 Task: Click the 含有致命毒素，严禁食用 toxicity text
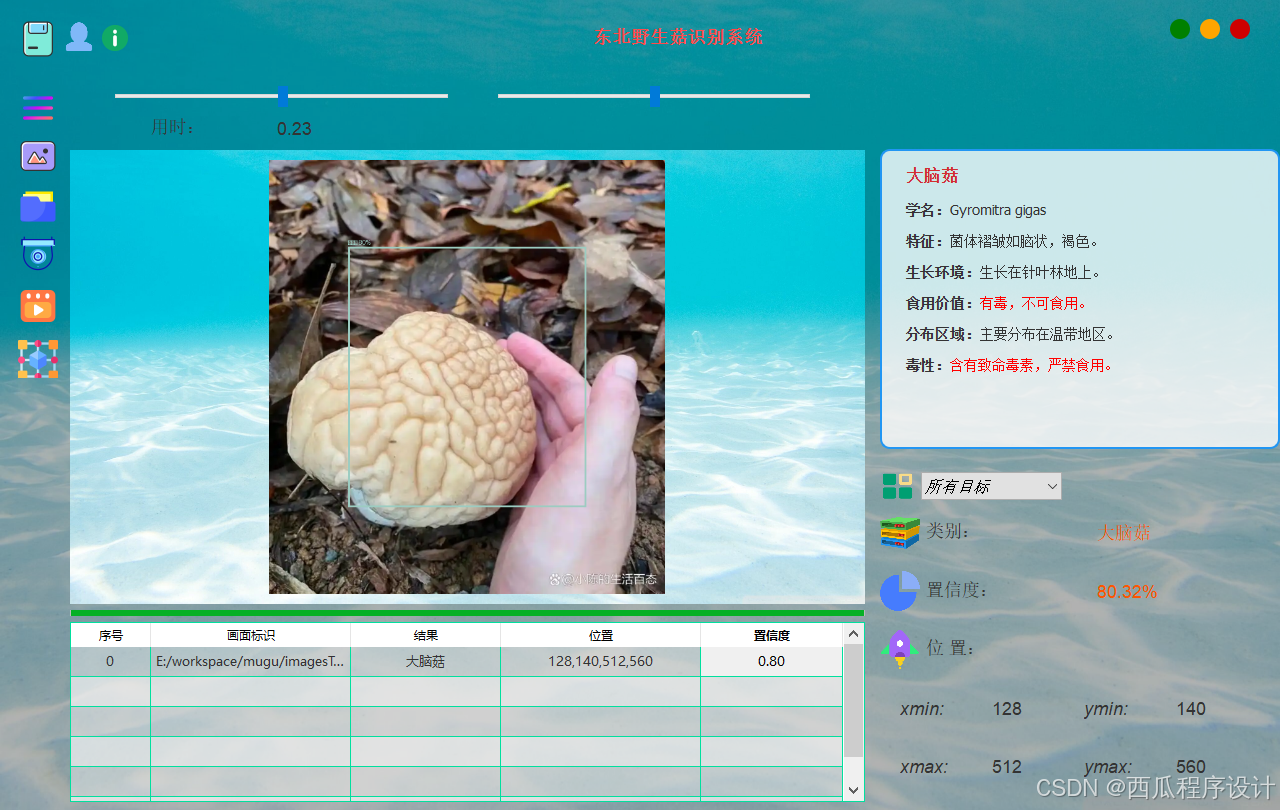point(1031,365)
